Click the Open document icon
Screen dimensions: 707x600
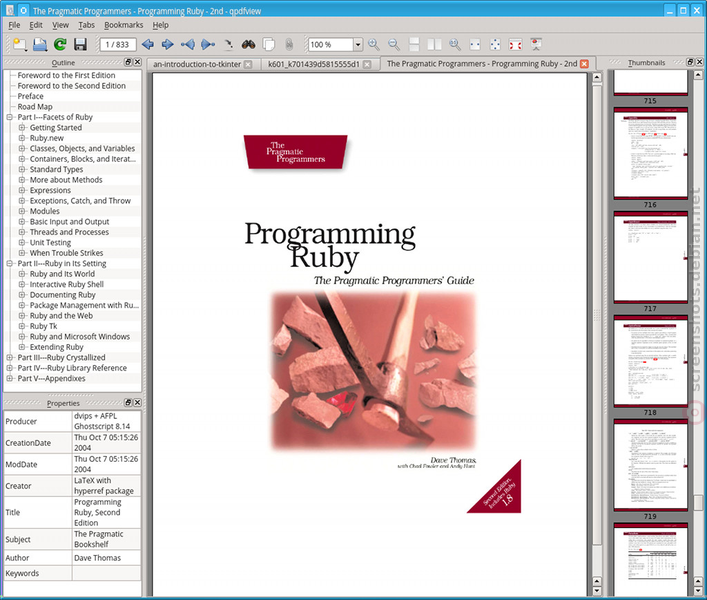click(40, 44)
